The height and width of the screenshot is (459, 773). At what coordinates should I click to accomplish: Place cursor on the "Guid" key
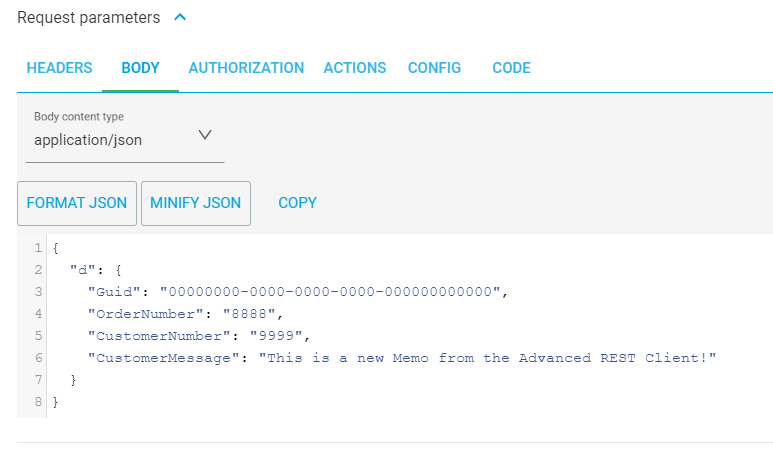tap(114, 292)
